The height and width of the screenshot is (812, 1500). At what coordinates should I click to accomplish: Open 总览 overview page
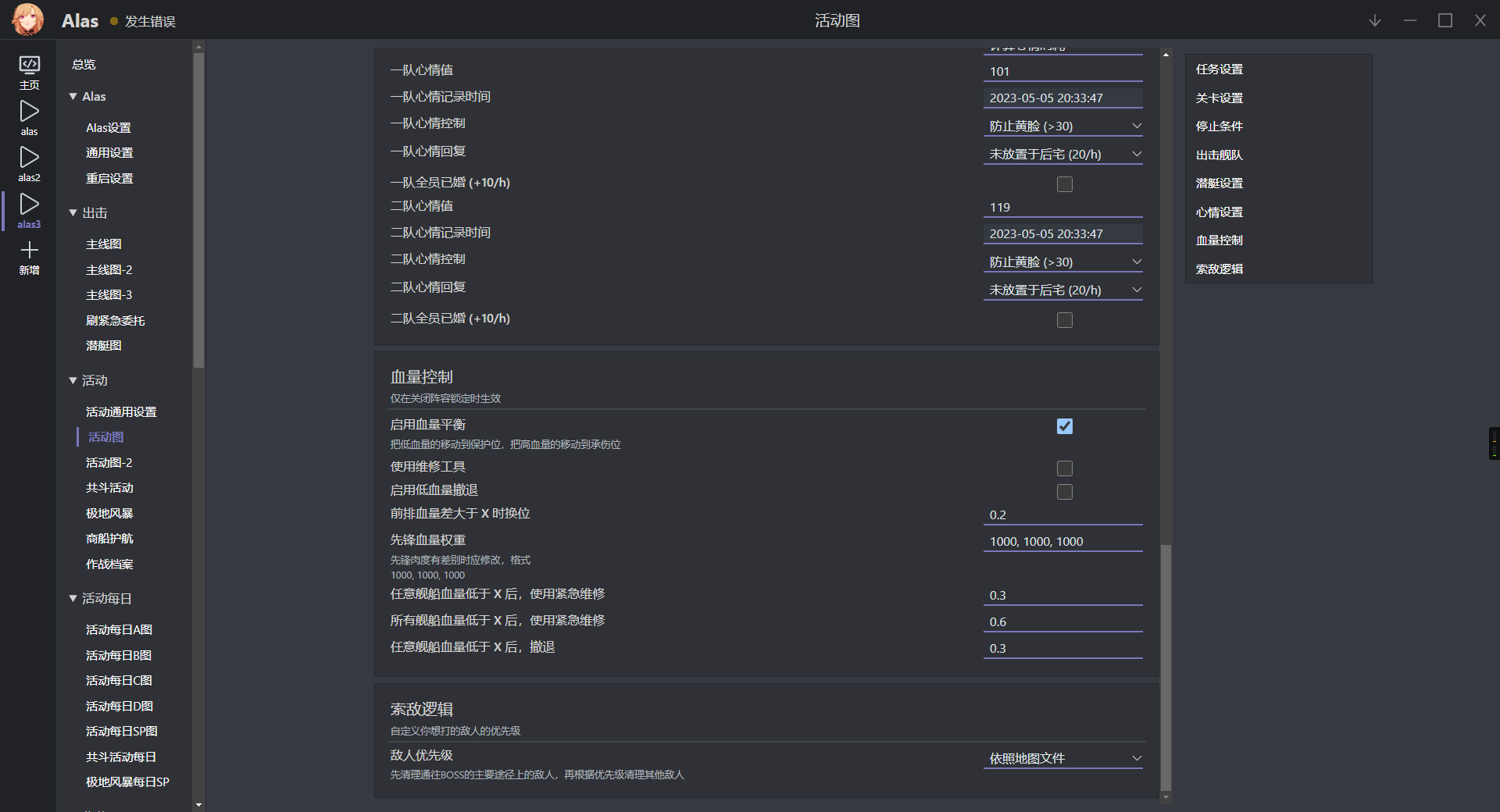(84, 64)
